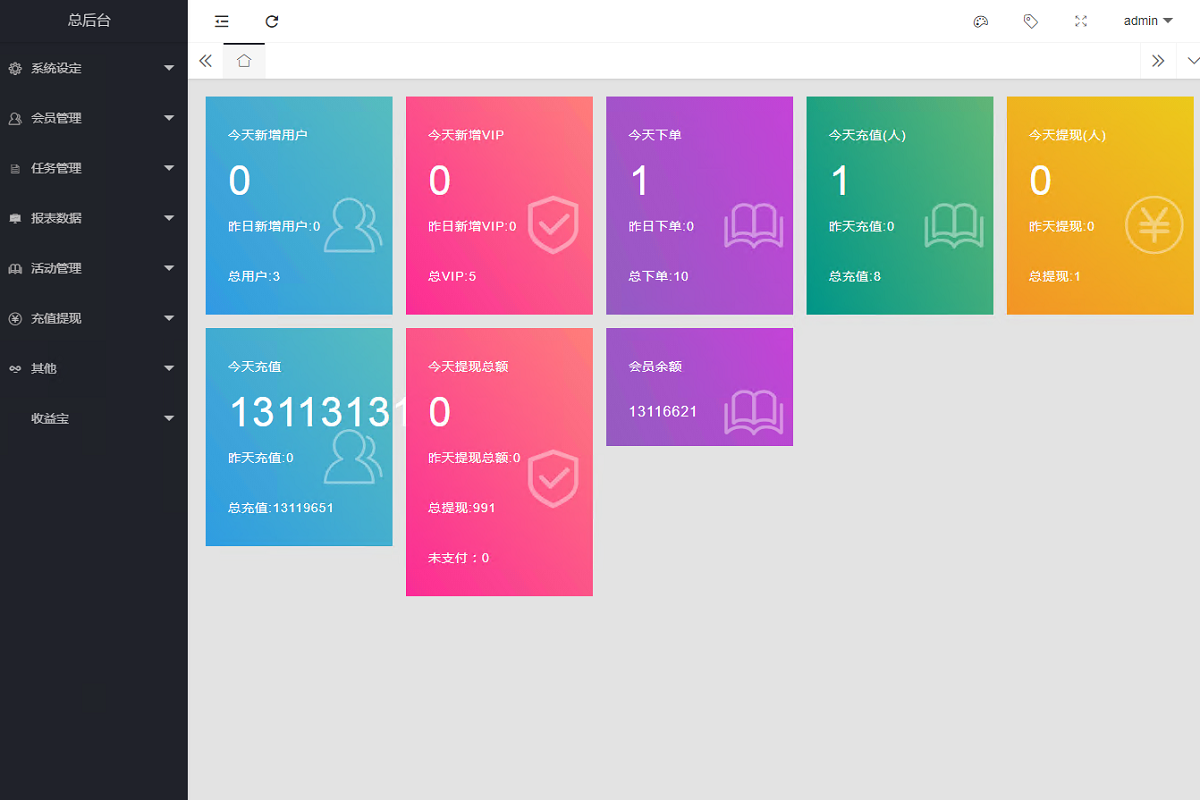This screenshot has width=1200, height=800.
Task: Open the theme palette icon
Action: [981, 21]
